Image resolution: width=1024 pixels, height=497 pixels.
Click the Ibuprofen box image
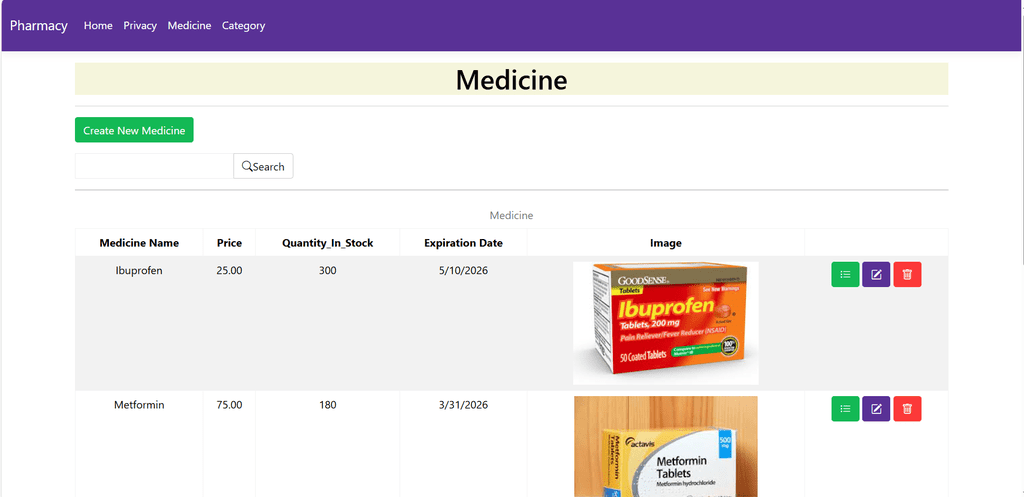(x=665, y=323)
